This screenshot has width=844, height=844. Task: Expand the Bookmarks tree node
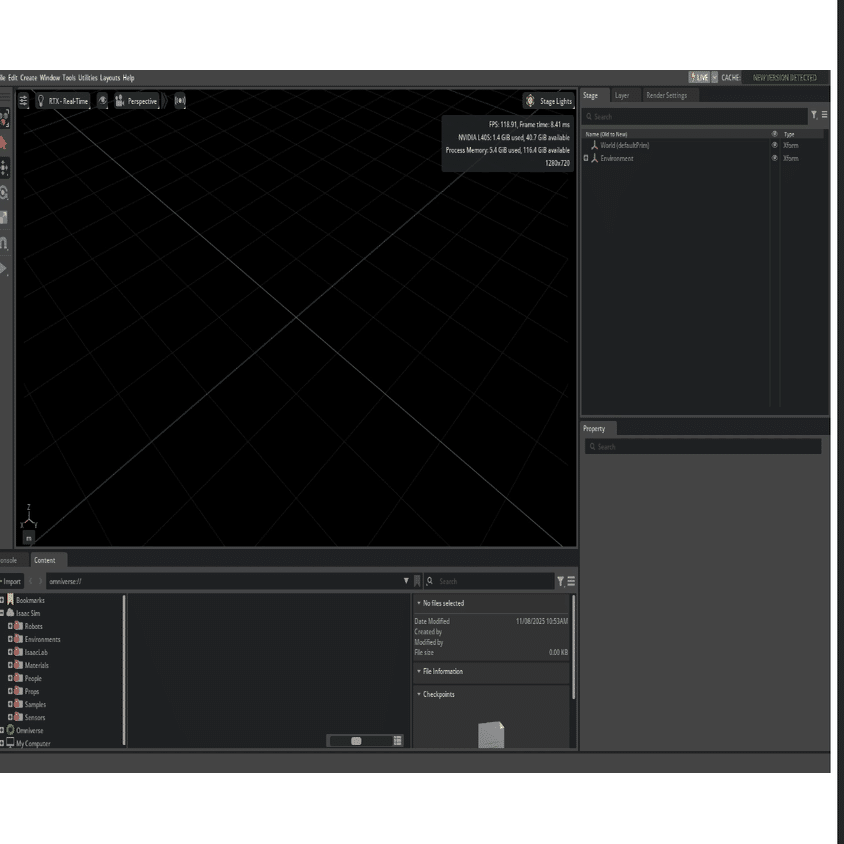pyautogui.click(x=2, y=600)
